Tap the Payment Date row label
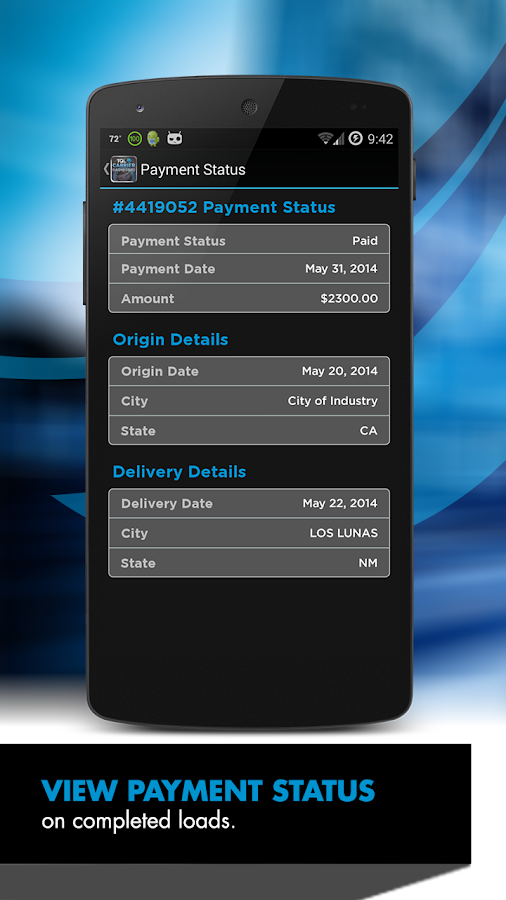Viewport: 506px width, 900px height. tap(168, 269)
